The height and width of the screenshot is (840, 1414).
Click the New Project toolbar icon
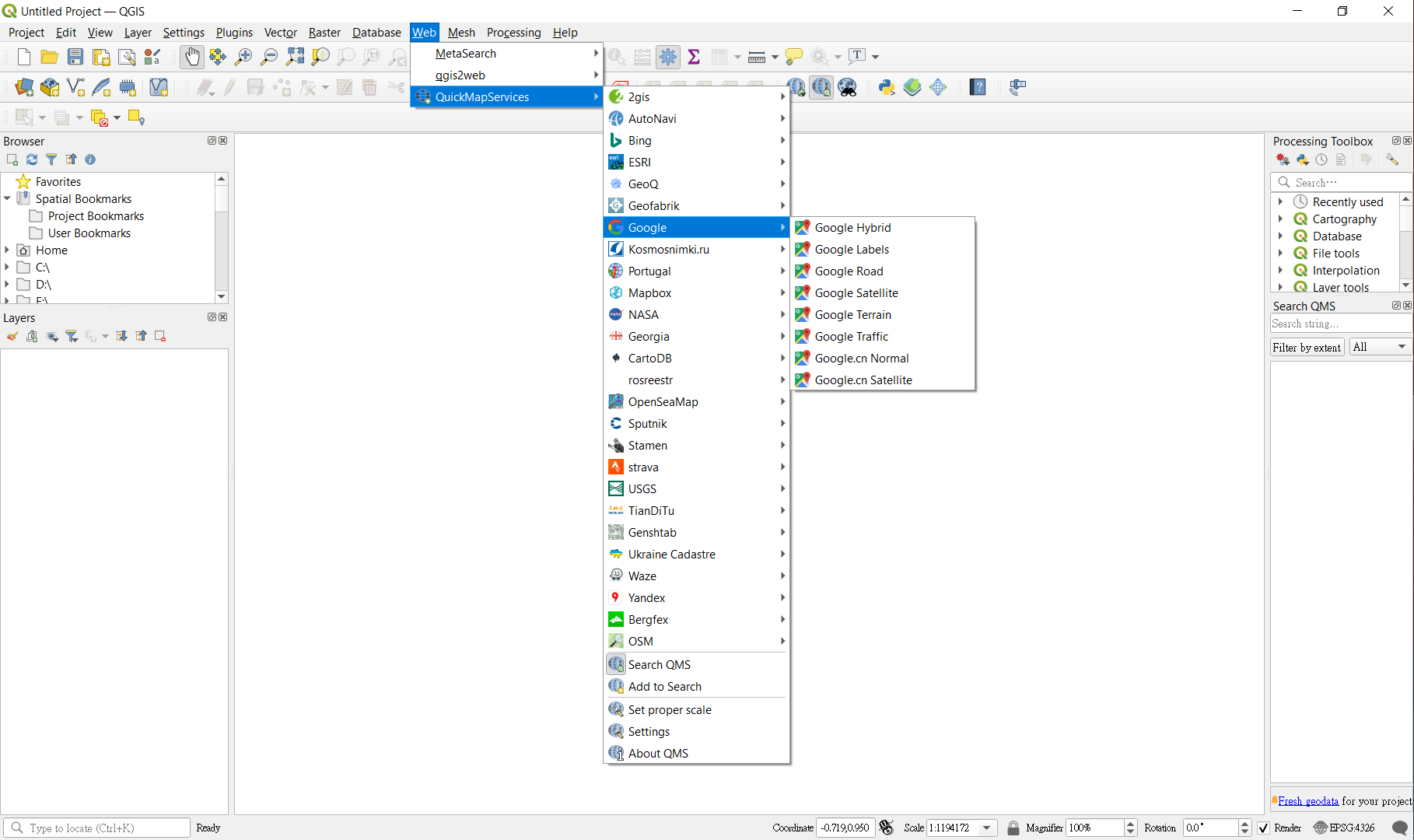[x=24, y=57]
